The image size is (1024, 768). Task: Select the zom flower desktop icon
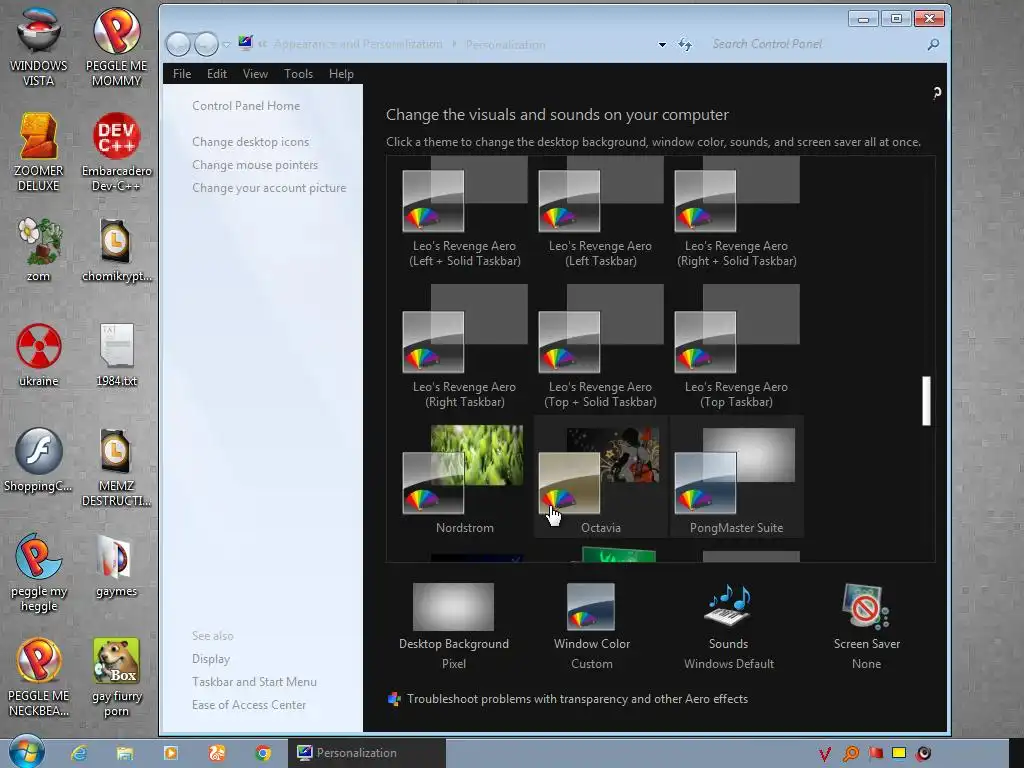pyautogui.click(x=39, y=250)
